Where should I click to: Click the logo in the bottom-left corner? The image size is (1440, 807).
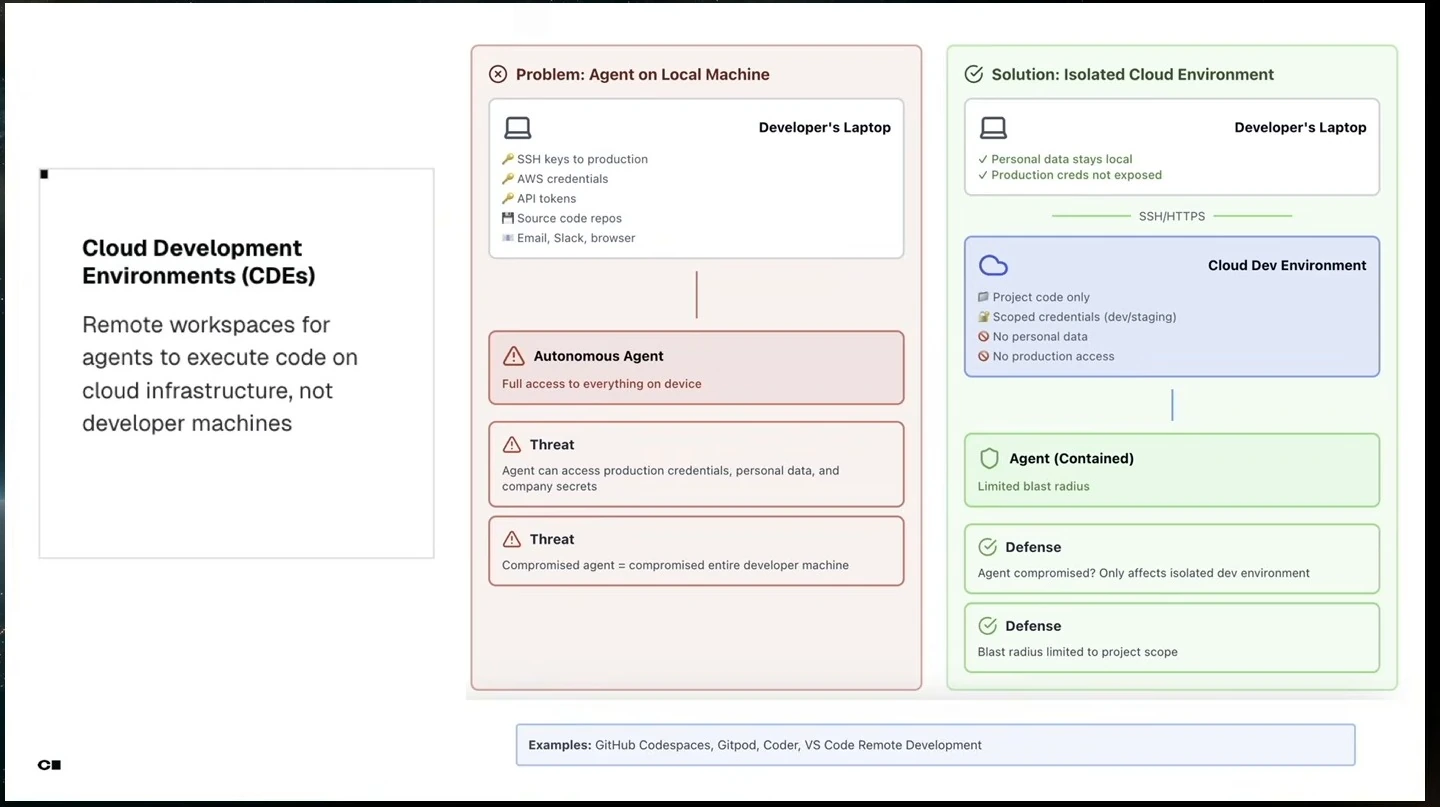click(x=50, y=765)
